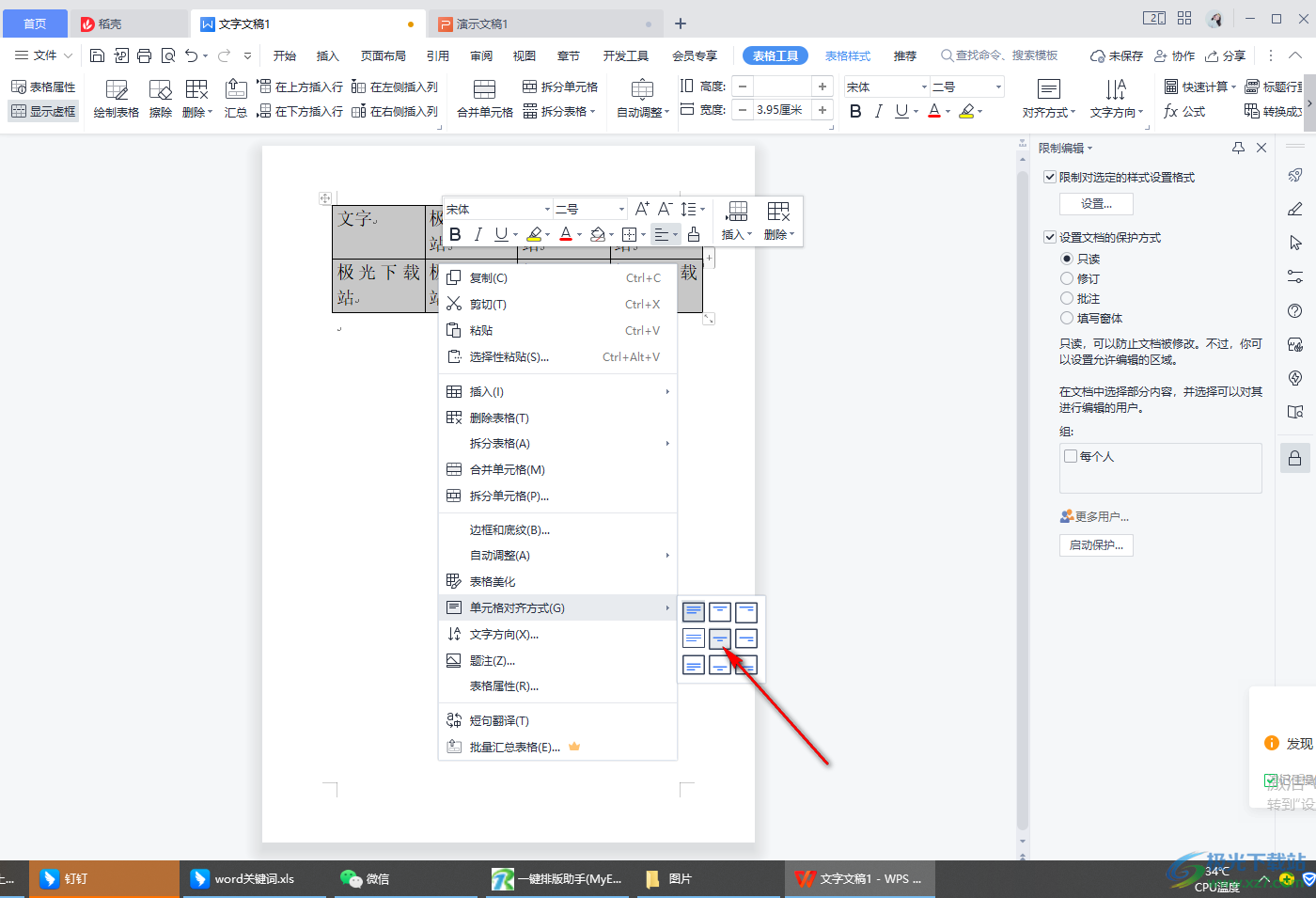Insert row above (在上方插入行)

coord(300,87)
